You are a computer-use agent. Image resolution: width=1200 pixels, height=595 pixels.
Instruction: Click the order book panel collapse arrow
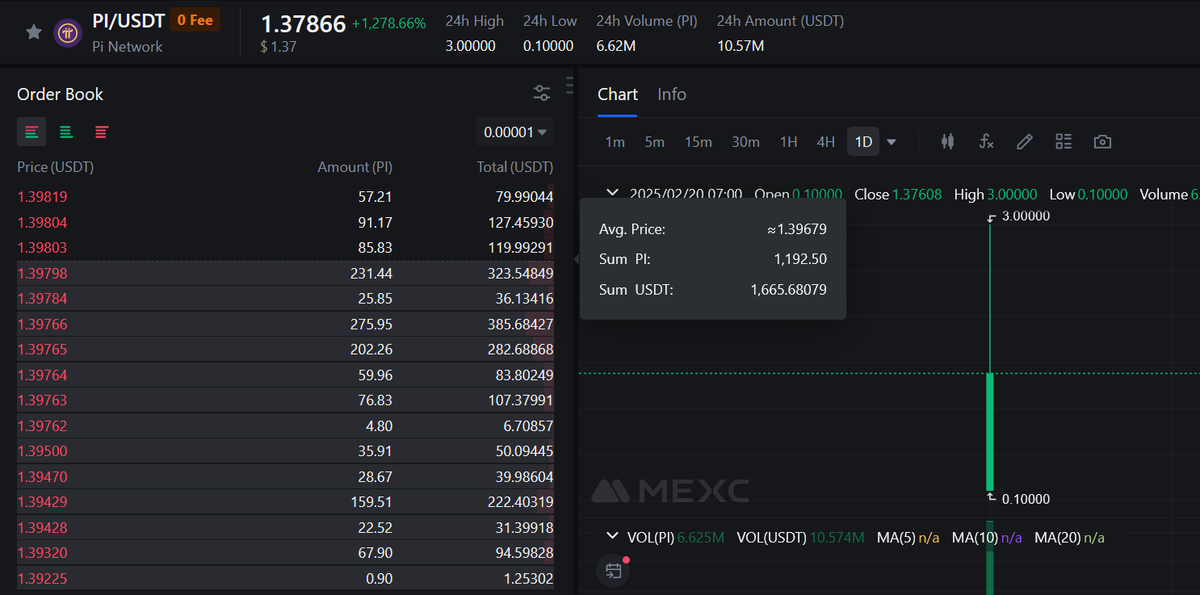[575, 259]
